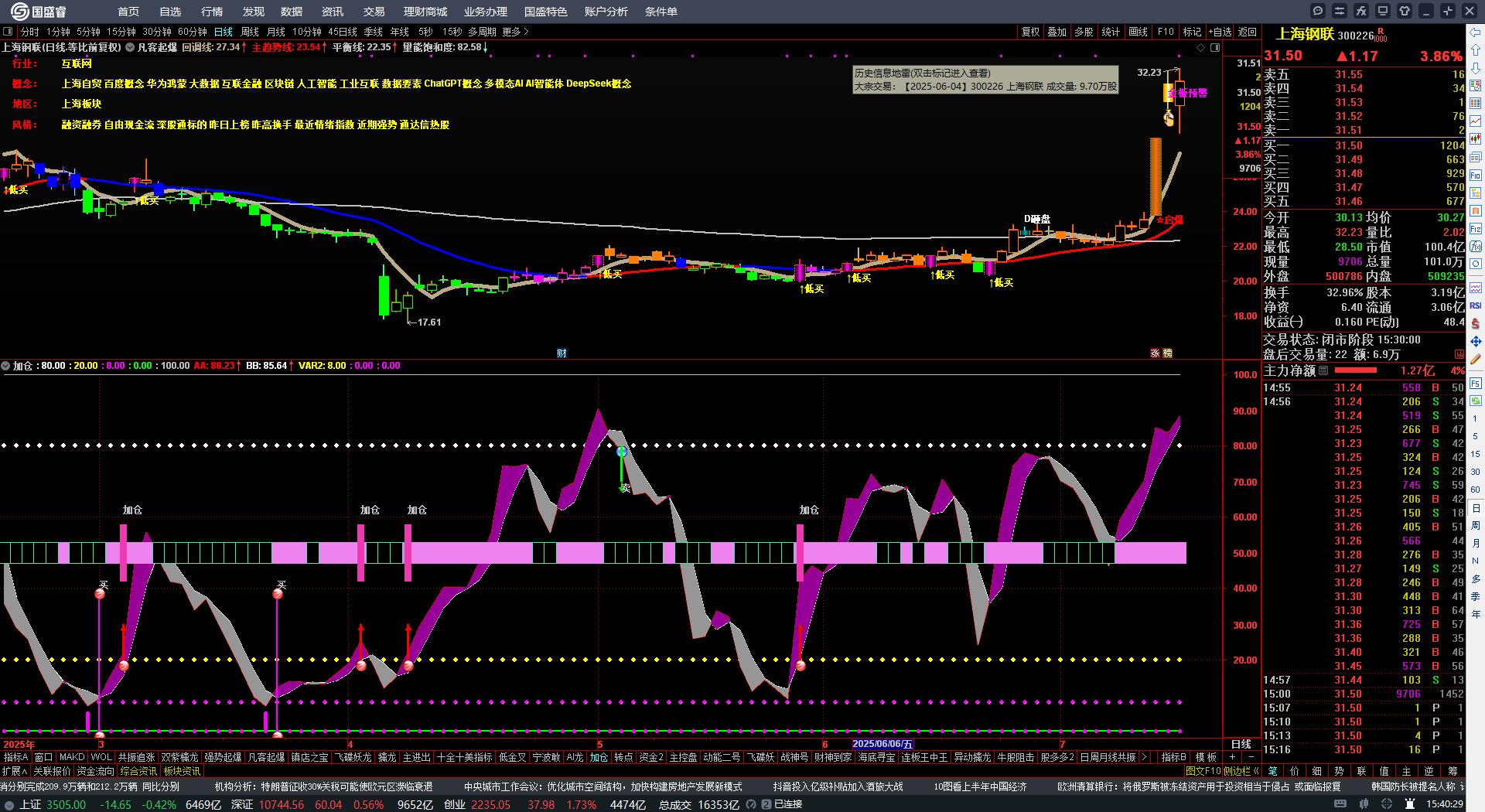Click the 2025/06/06 date marker on timeline

coord(882,744)
